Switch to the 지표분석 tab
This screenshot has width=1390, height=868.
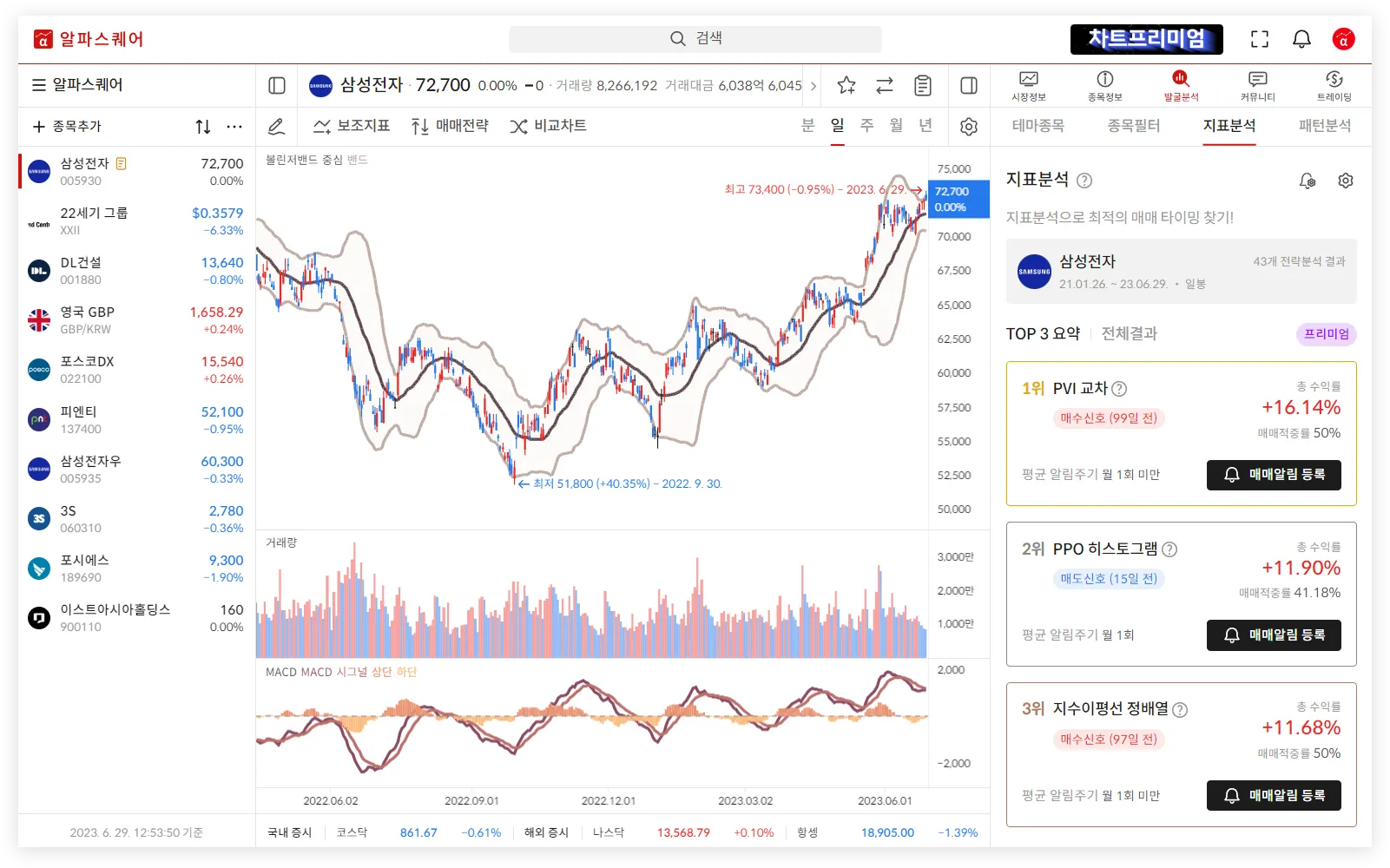click(1229, 126)
